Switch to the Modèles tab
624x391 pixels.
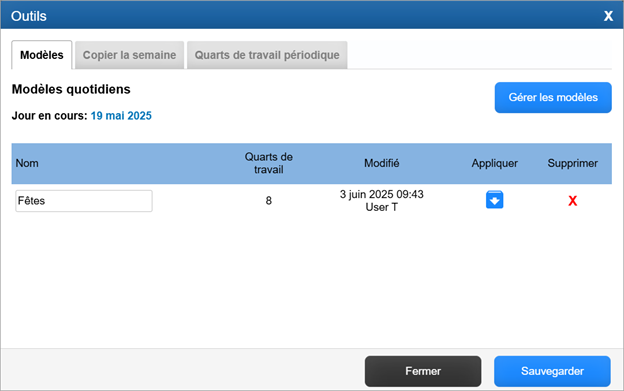(42, 55)
